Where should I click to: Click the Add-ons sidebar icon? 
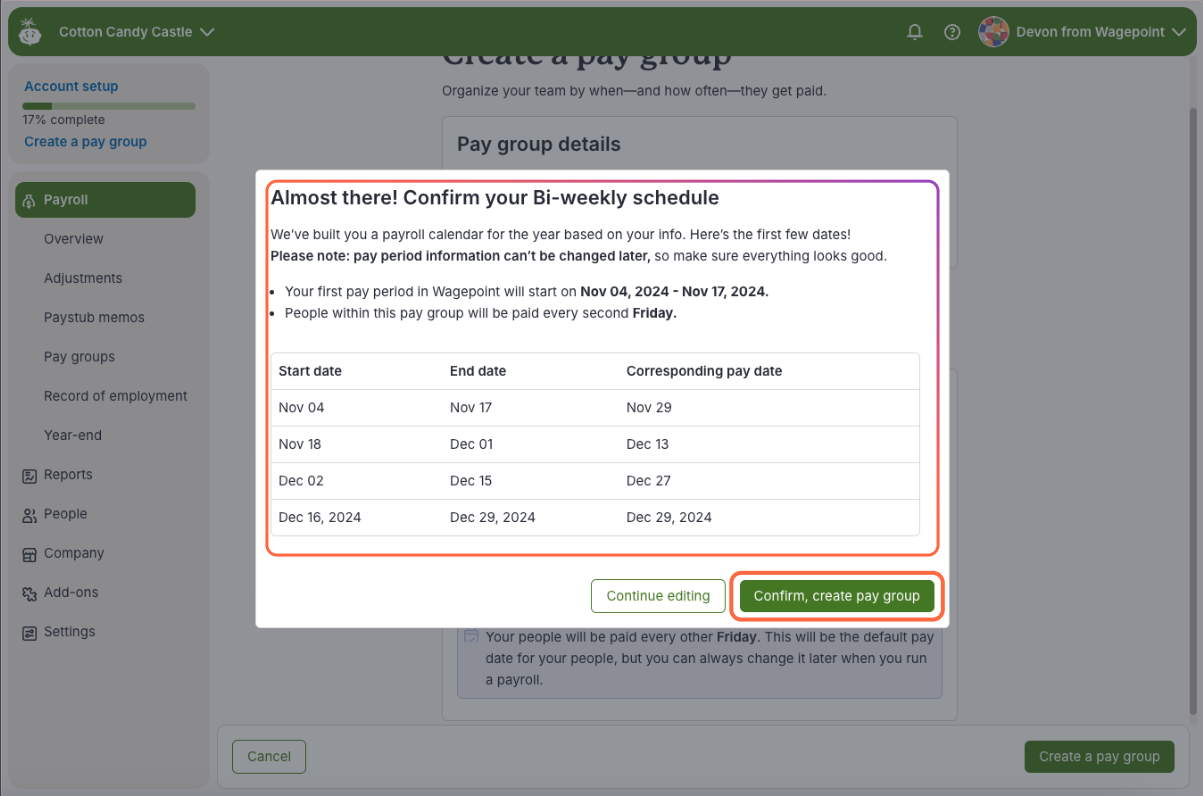[x=29, y=593]
